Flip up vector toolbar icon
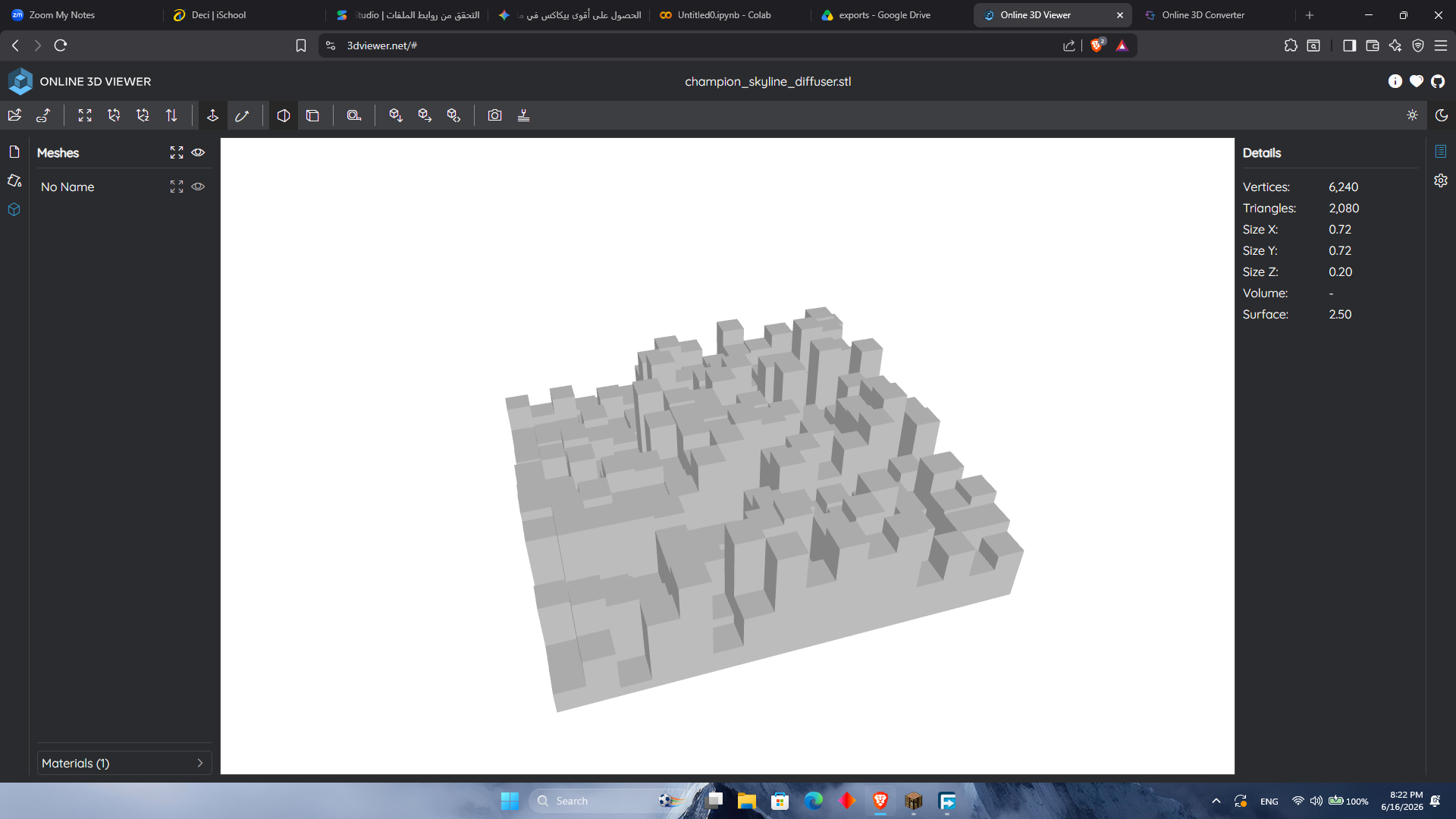 (x=171, y=115)
